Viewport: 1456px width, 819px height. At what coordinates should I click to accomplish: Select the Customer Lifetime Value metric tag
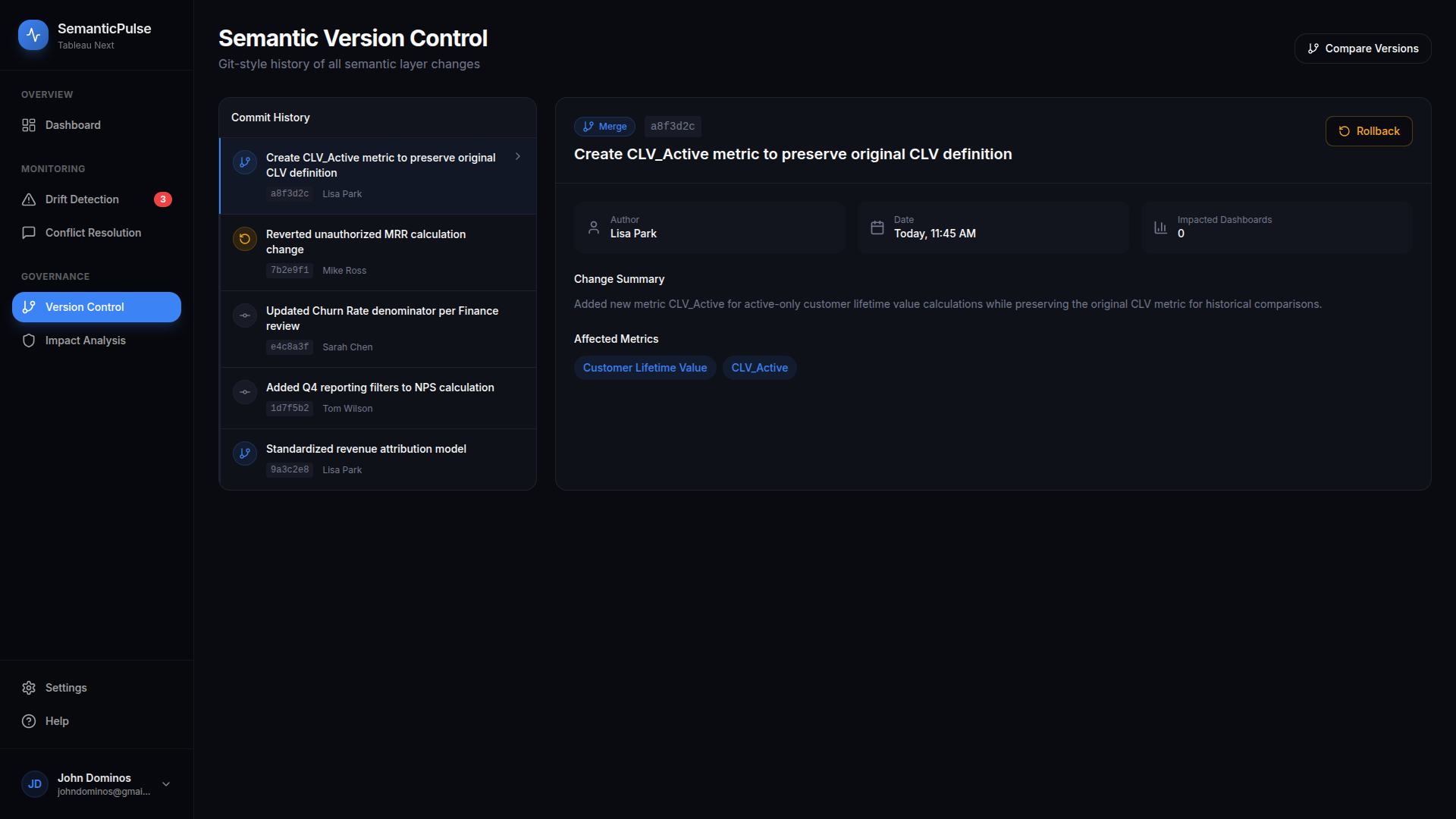tap(645, 368)
